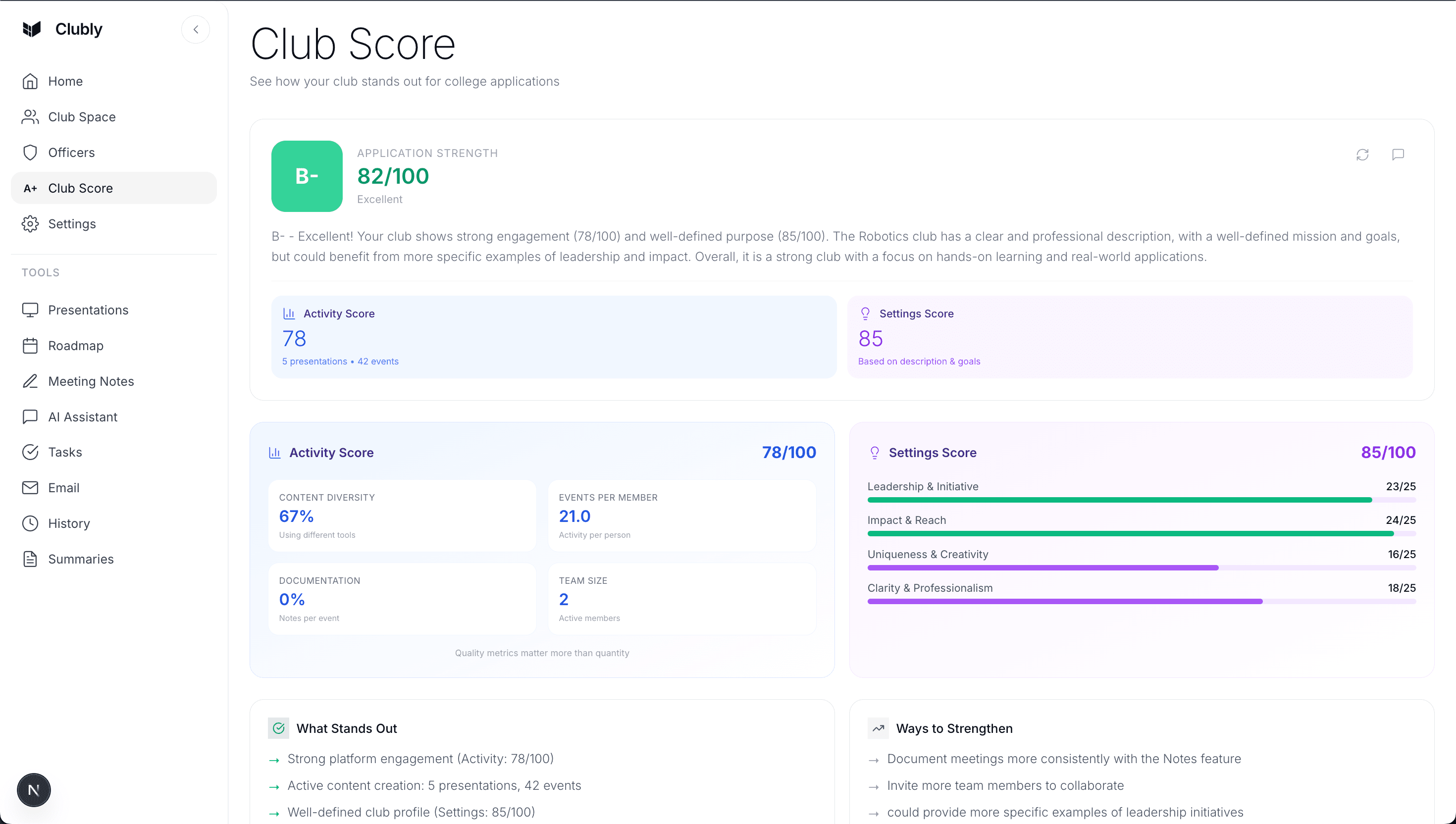Navigate to Club Space
The image size is (1456, 824).
pyautogui.click(x=83, y=116)
